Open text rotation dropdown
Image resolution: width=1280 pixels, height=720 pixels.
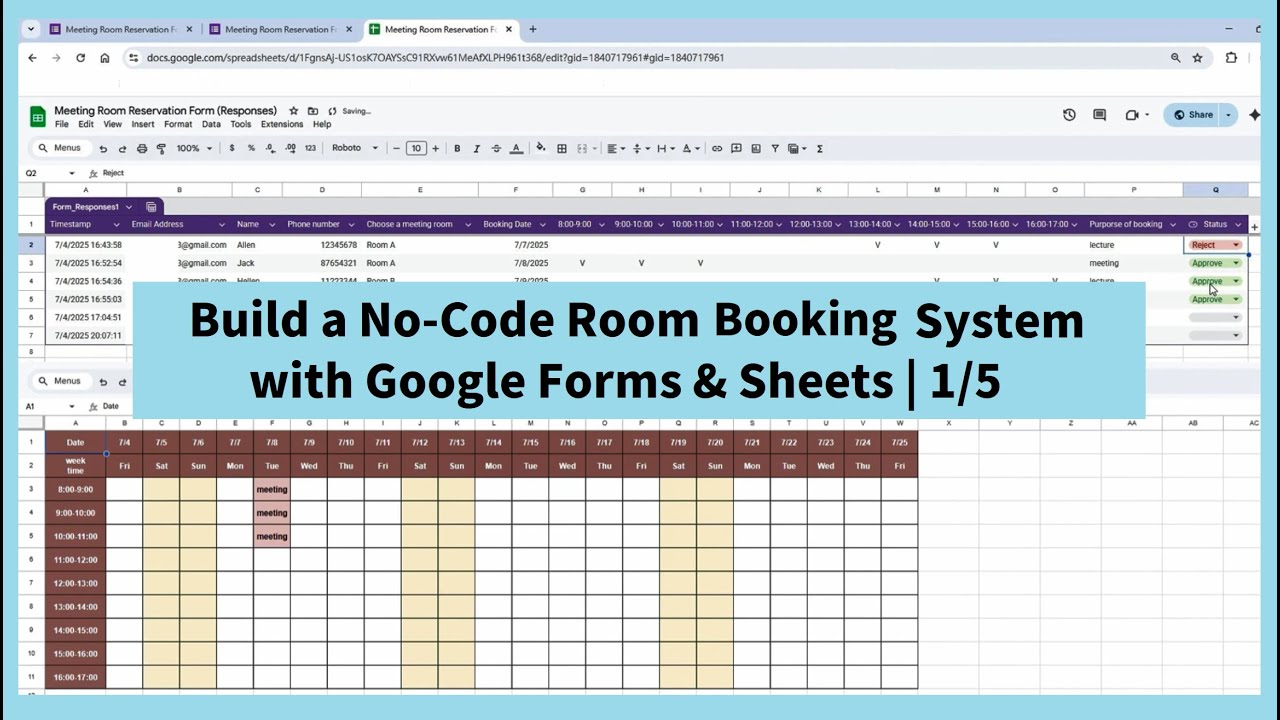692,148
